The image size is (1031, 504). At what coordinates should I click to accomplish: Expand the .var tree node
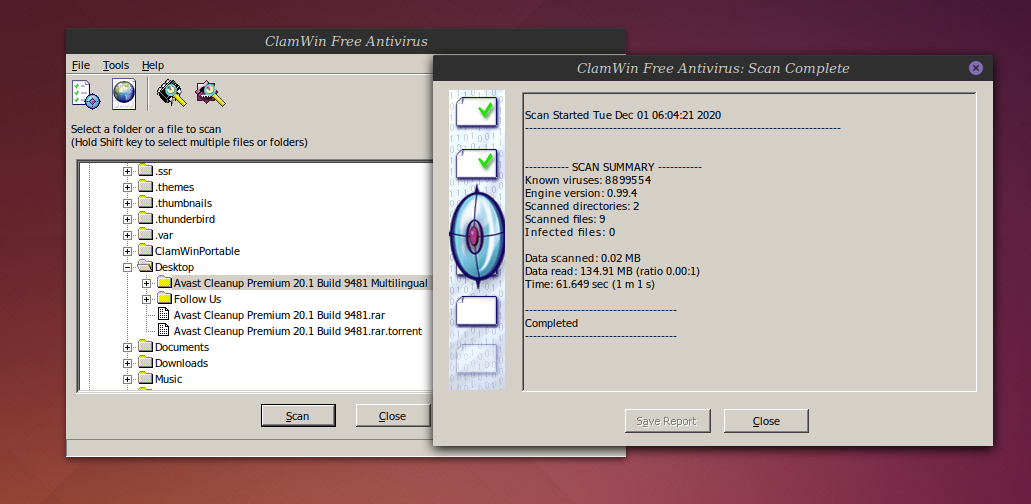coord(128,235)
